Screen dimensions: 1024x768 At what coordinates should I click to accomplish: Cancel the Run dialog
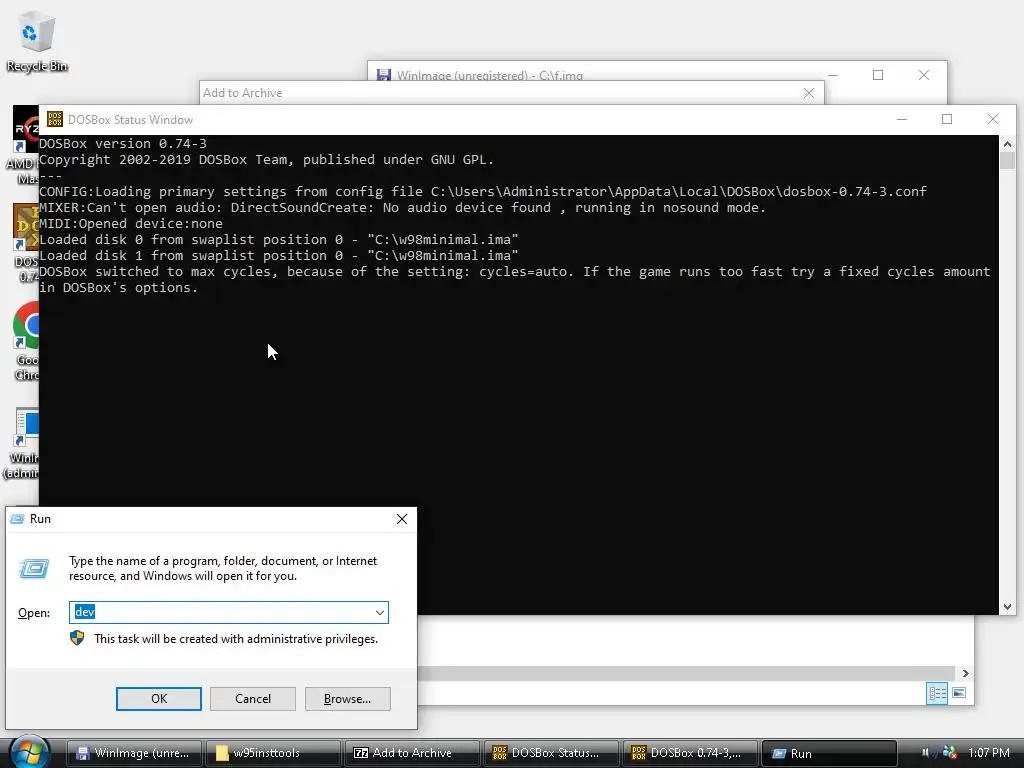point(253,699)
